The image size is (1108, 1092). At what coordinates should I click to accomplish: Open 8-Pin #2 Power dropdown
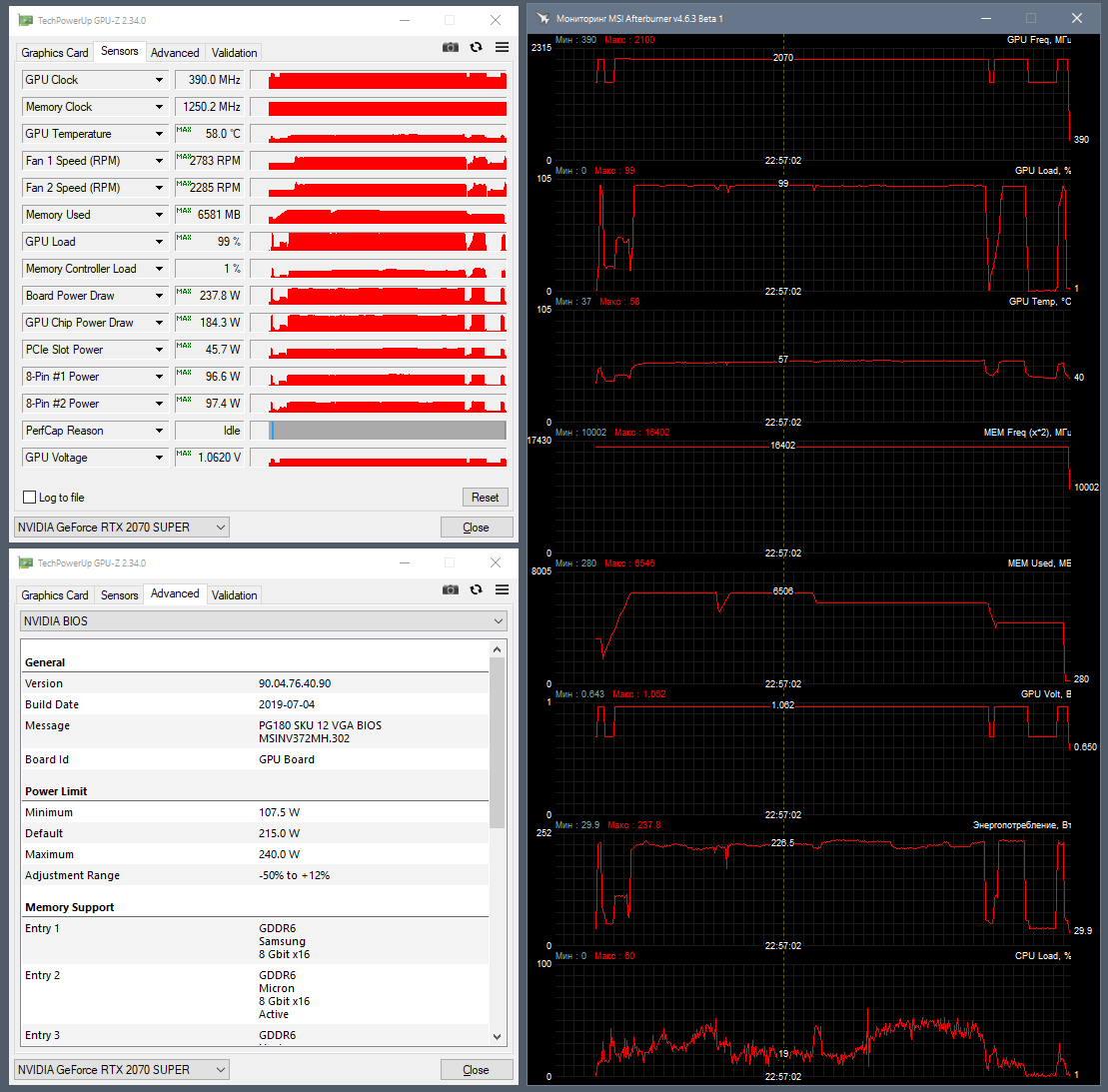pos(159,404)
